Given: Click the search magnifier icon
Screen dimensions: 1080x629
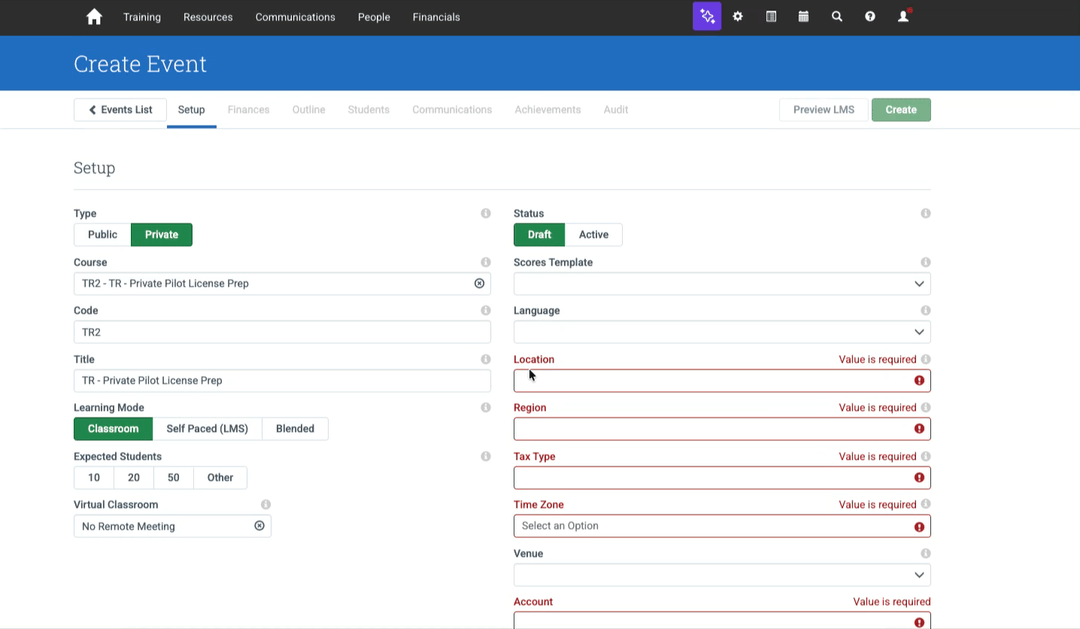Looking at the screenshot, I should 837,17.
